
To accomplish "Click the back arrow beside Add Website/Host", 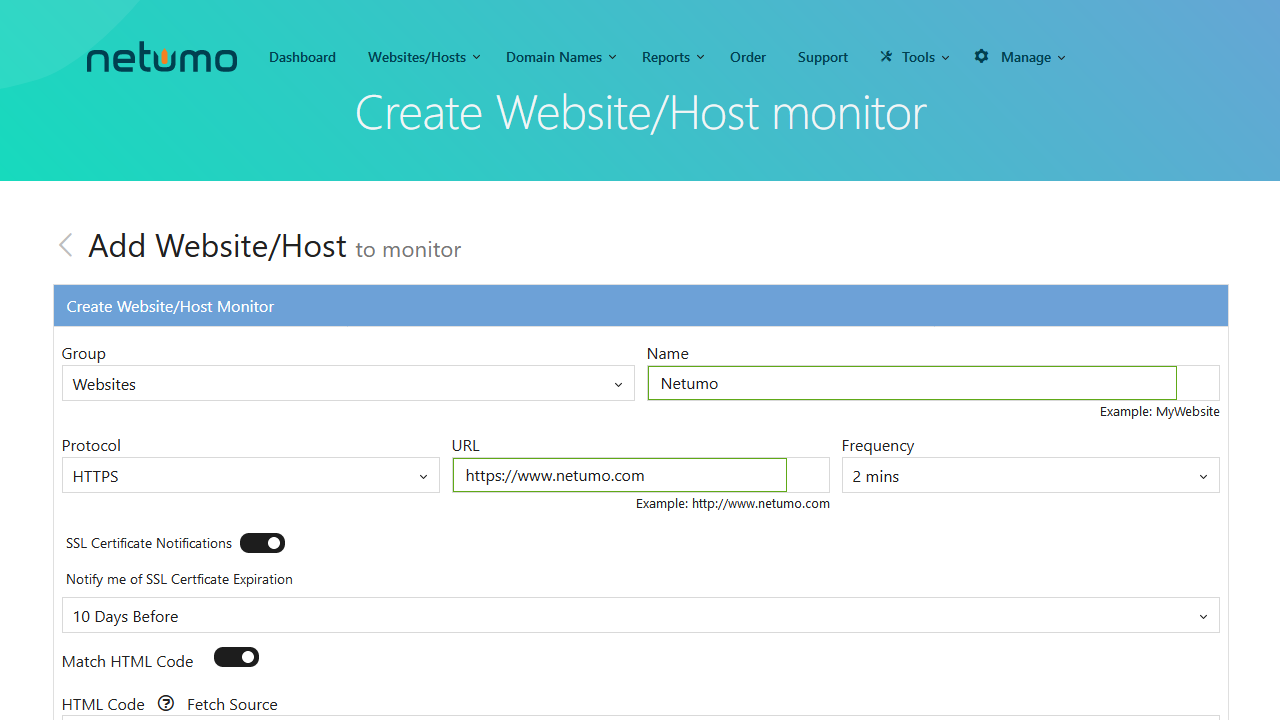I will pos(66,245).
